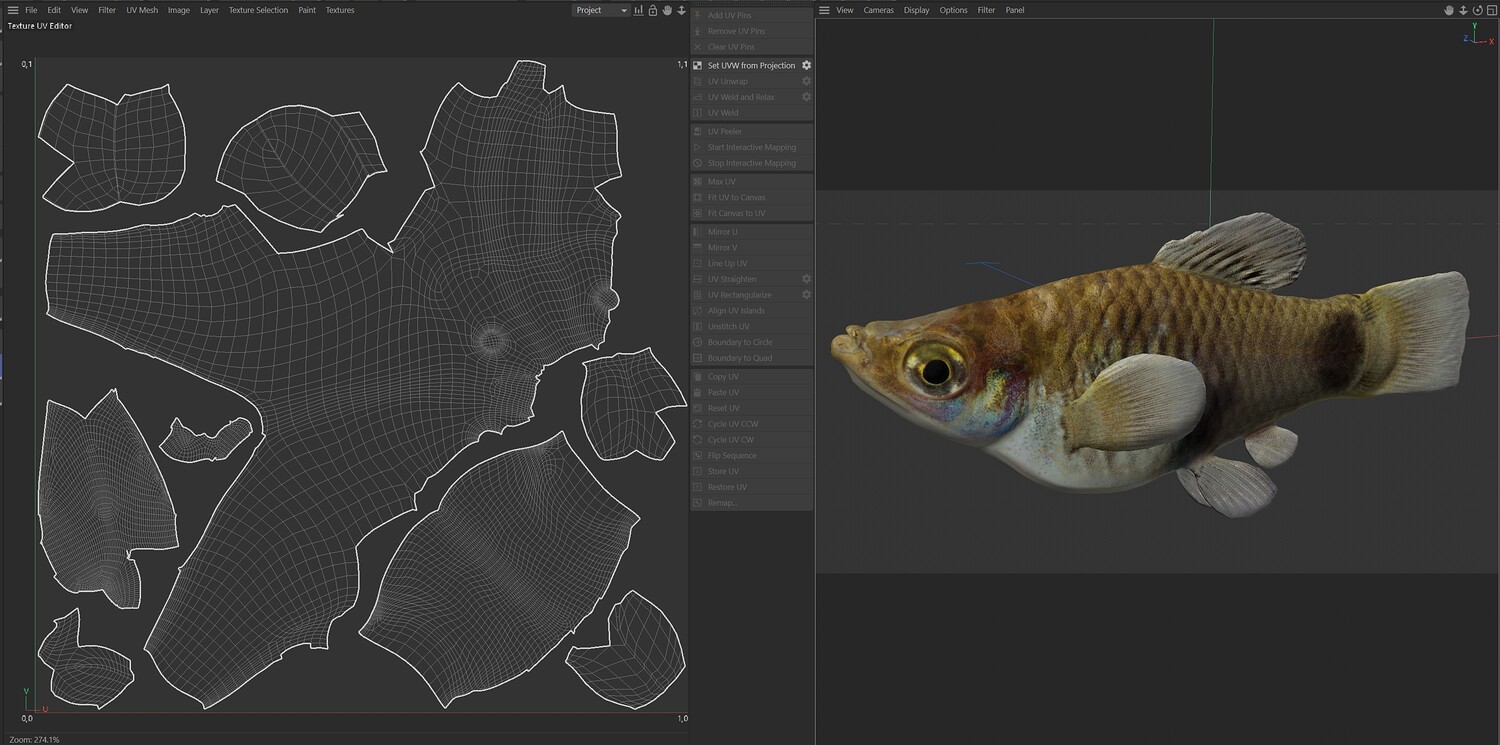The image size is (1500, 745).
Task: Apply Boundary to Circle
Action: pyautogui.click(x=751, y=342)
